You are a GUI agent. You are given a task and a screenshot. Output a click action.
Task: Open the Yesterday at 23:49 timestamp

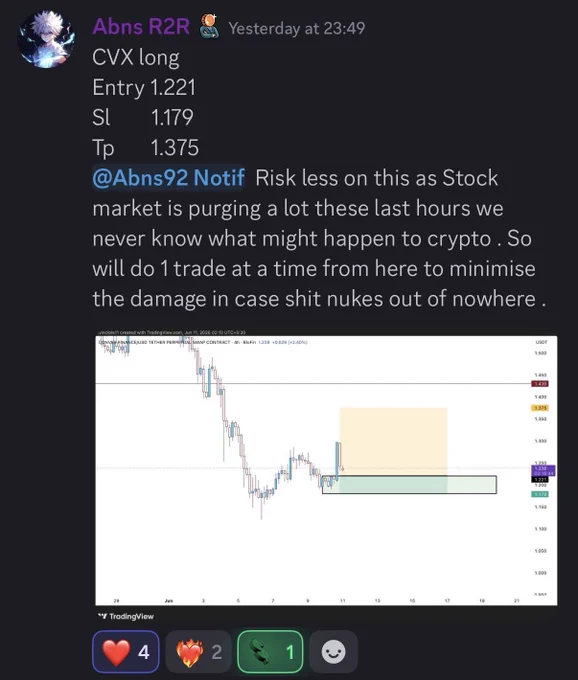[297, 29]
